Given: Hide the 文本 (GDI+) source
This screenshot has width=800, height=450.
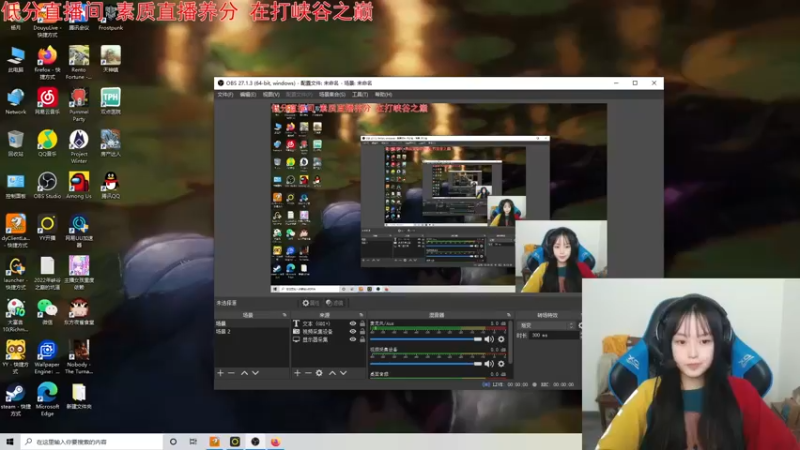Looking at the screenshot, I should (x=353, y=323).
